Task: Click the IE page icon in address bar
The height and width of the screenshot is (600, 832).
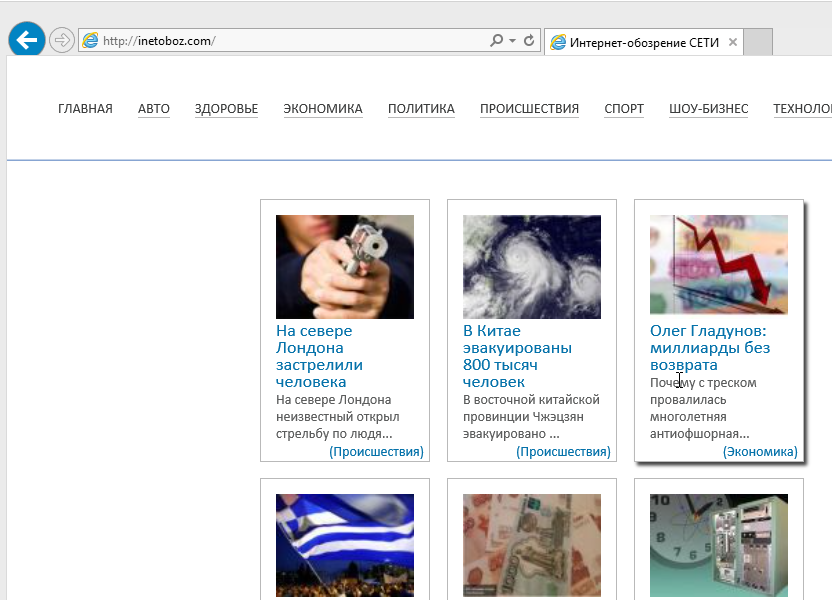Action: click(91, 40)
